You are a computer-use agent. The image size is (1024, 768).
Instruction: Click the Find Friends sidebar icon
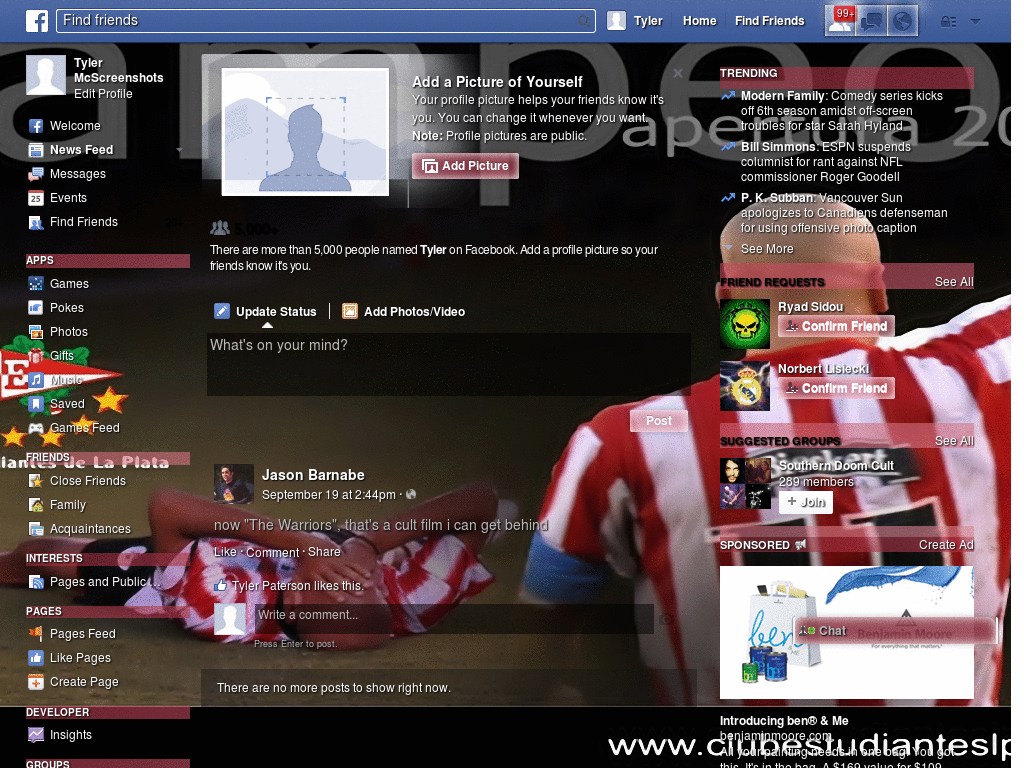pyautogui.click(x=36, y=222)
